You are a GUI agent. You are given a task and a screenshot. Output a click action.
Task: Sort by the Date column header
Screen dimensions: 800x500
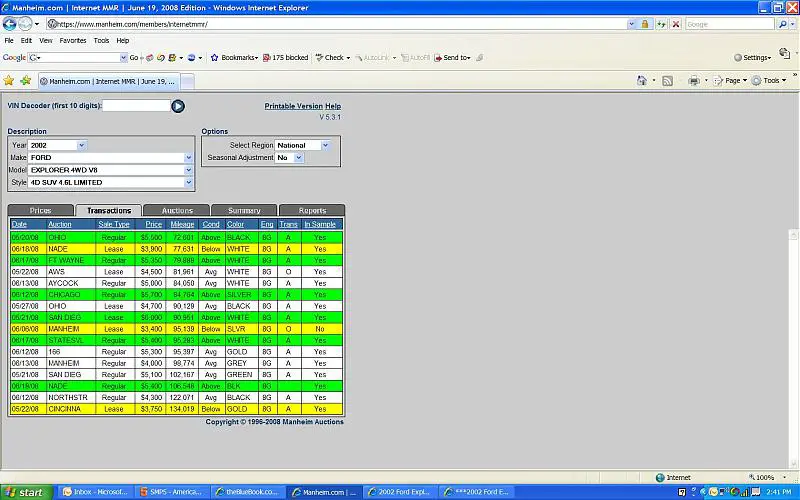[x=19, y=224]
